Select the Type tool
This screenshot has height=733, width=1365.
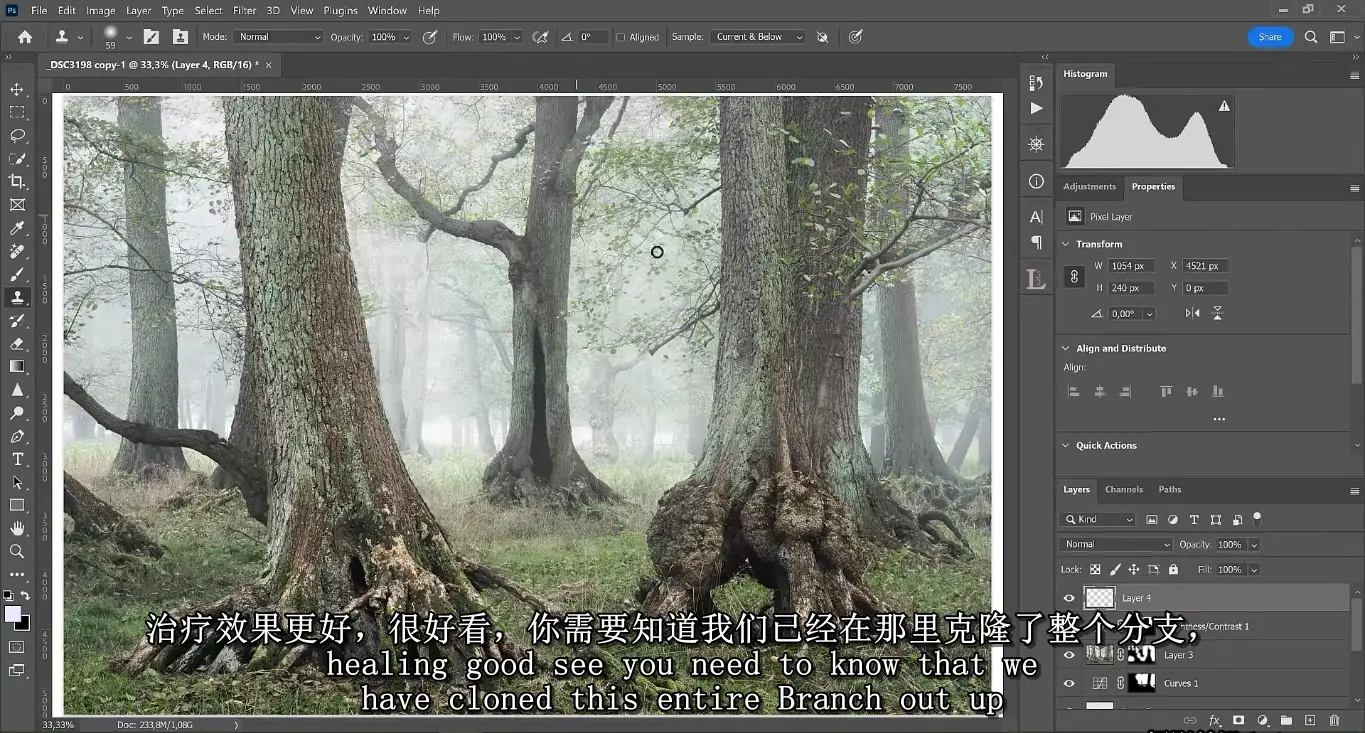coord(17,459)
